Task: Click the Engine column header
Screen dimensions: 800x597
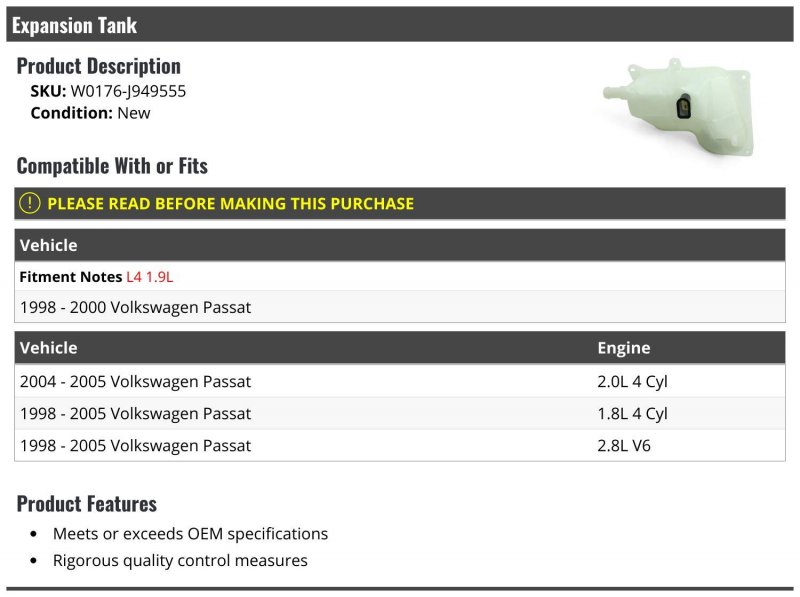Action: coord(624,347)
